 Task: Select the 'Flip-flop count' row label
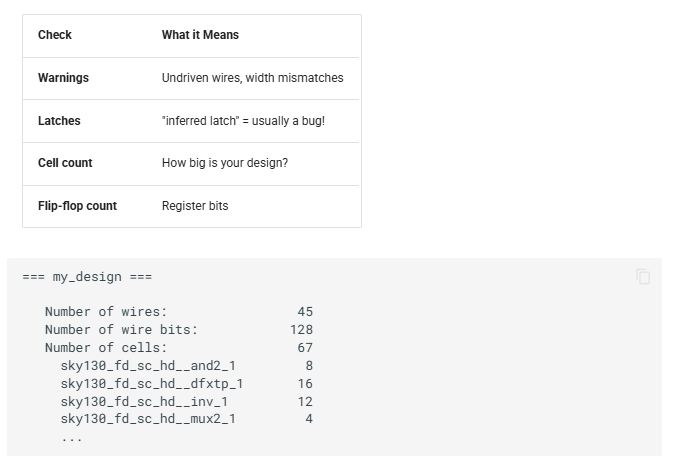77,206
